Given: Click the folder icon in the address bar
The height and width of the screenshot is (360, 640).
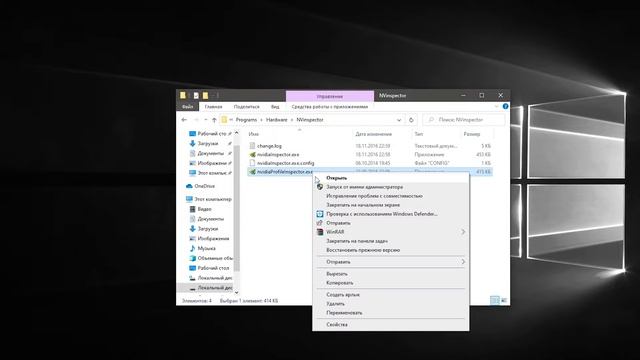Looking at the screenshot, I should click(x=224, y=120).
